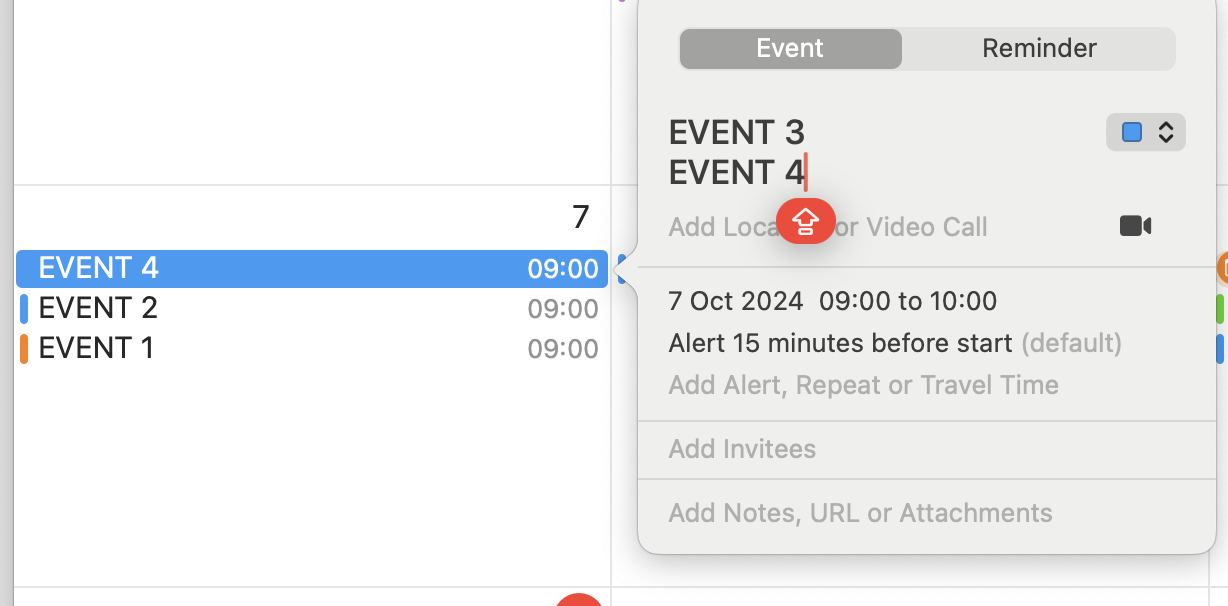Switch to the Event tab
The image size is (1228, 606).
(789, 47)
